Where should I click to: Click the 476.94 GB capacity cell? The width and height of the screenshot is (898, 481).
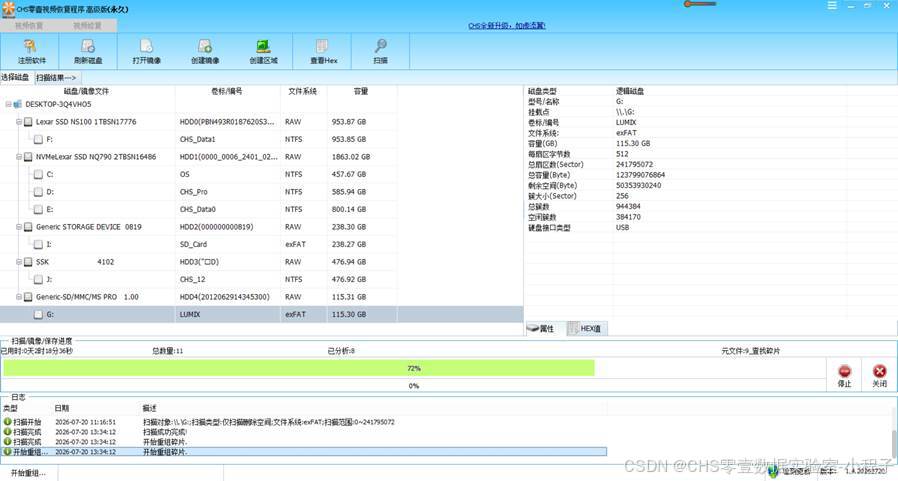click(349, 262)
